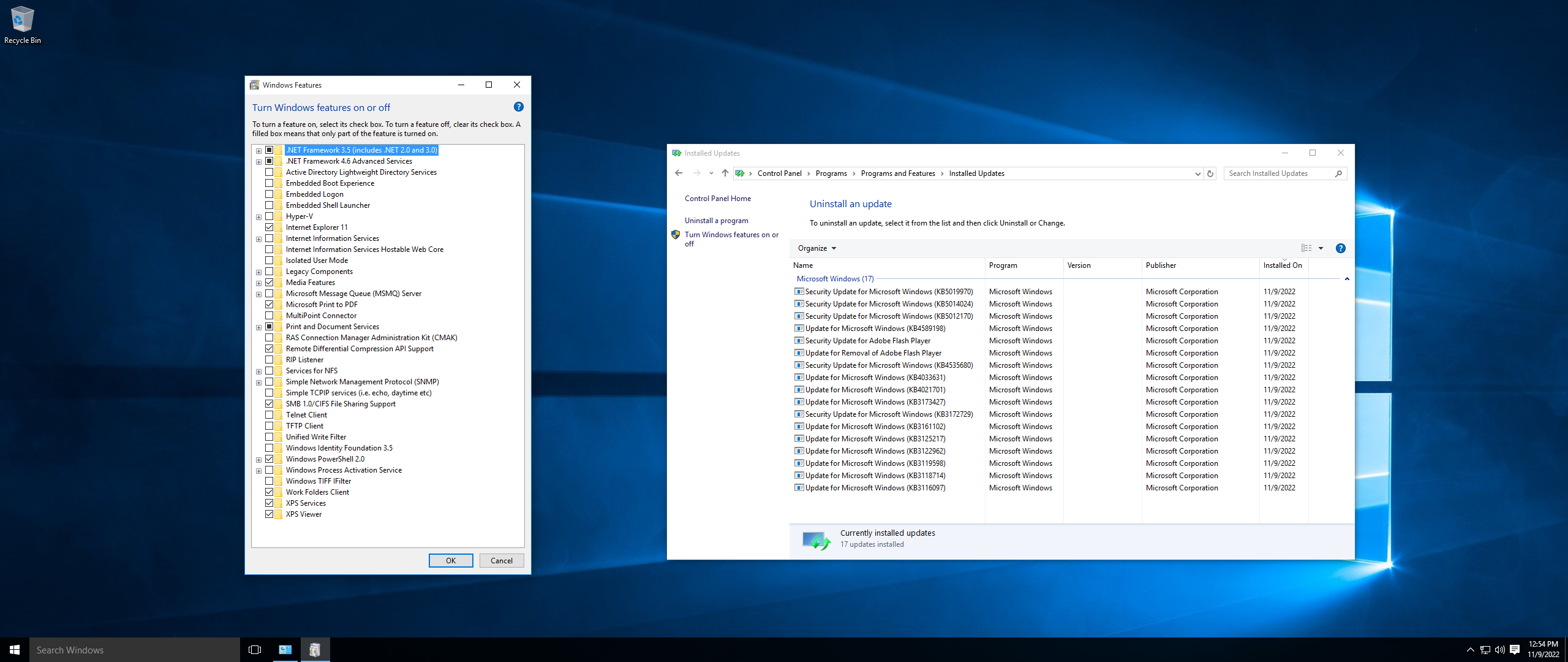Click the Up arrow to parent folder
This screenshot has width=1568, height=662.
tap(725, 173)
